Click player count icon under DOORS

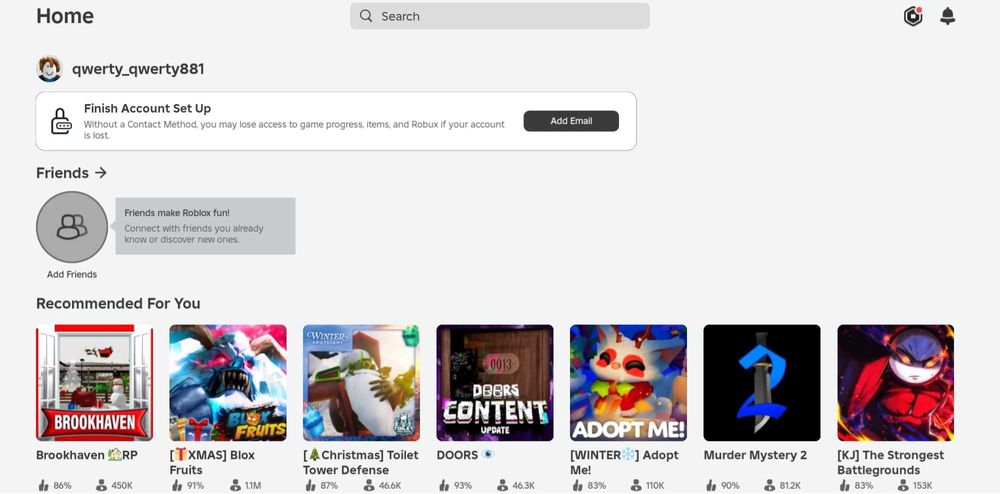[502, 486]
